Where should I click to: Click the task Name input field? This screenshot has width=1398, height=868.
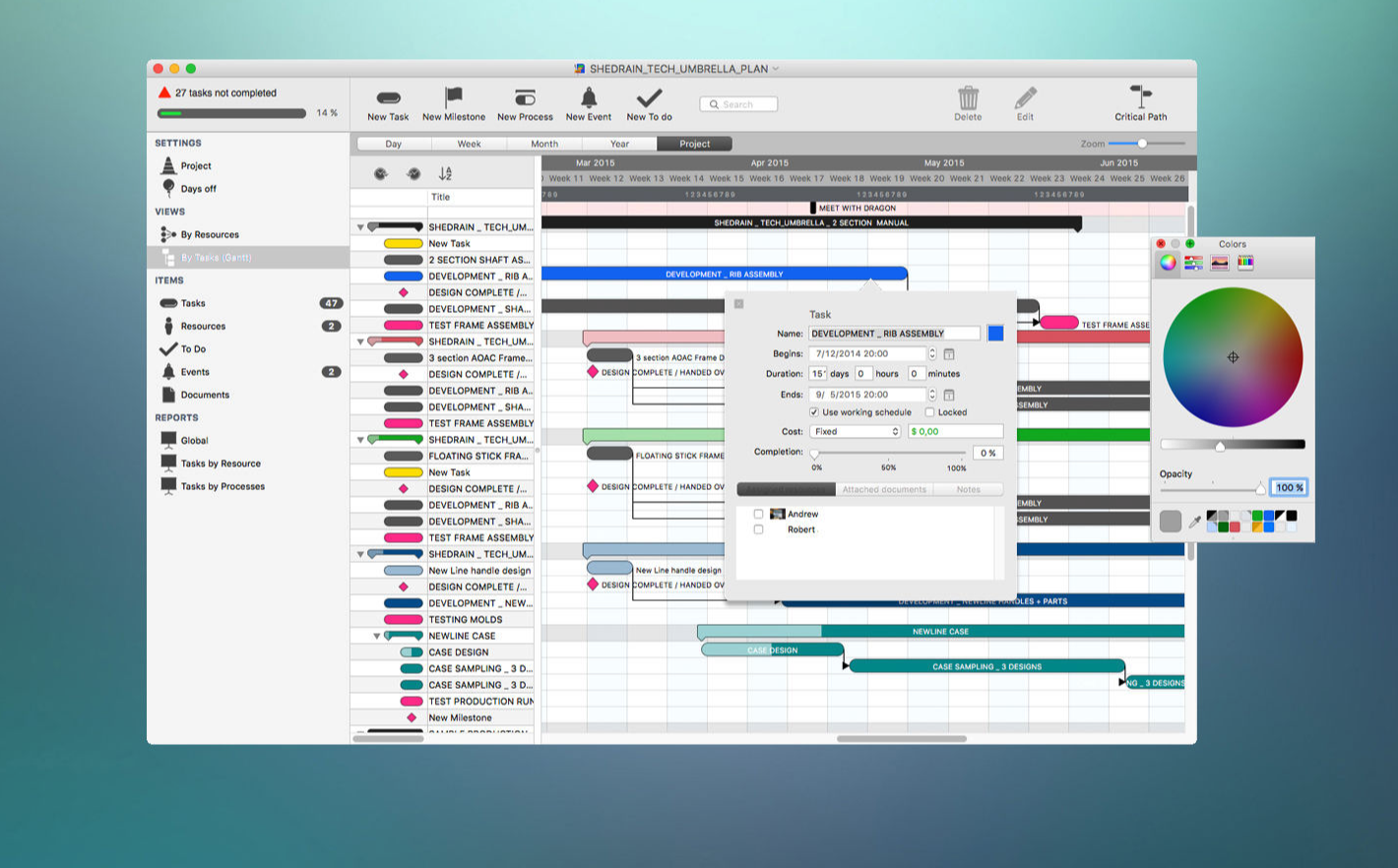(894, 334)
